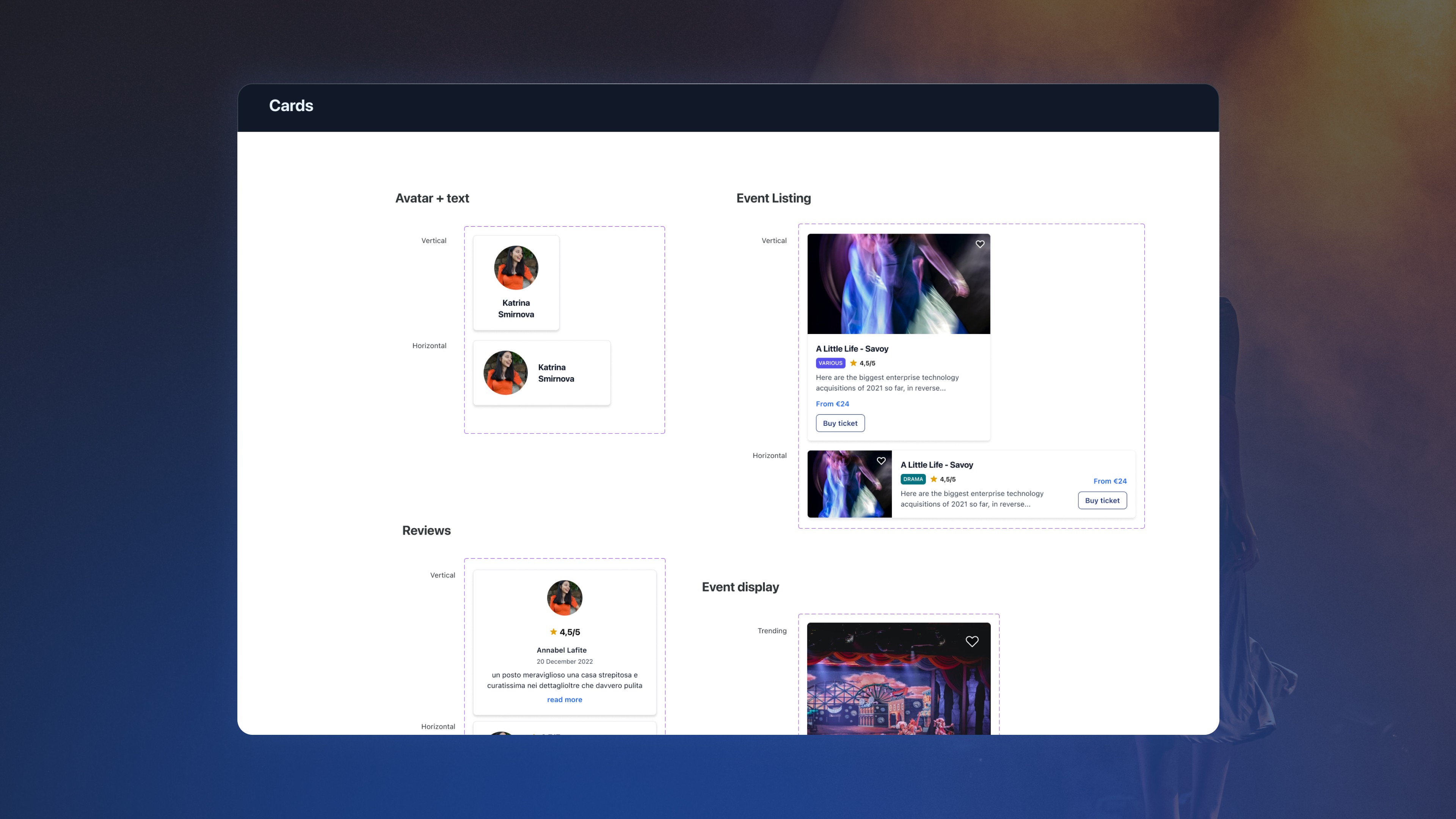Open the read more link in review
The height and width of the screenshot is (819, 1456).
coord(564,700)
